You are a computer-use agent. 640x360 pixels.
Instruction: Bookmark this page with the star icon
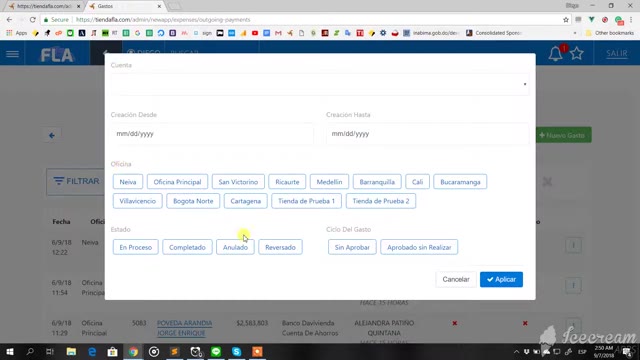(x=566, y=20)
